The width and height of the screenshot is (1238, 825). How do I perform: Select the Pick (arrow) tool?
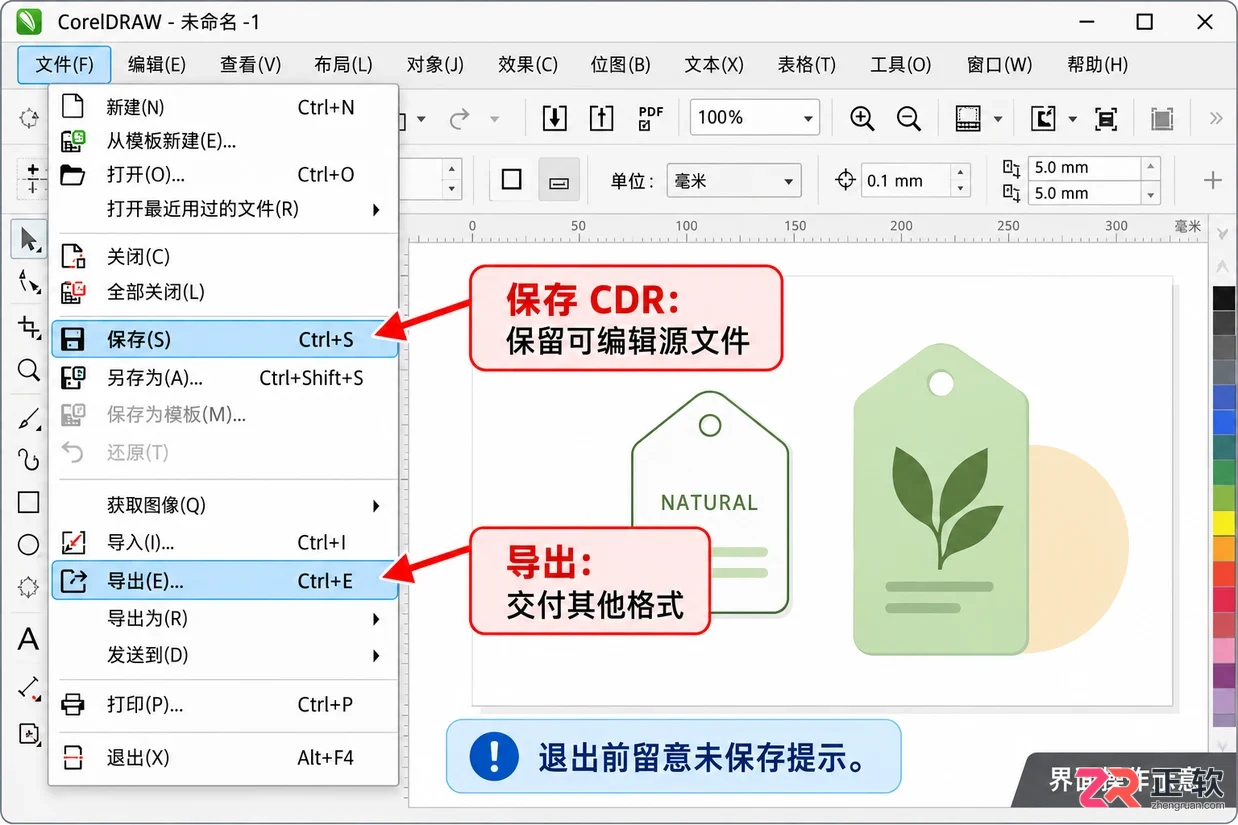(x=29, y=239)
